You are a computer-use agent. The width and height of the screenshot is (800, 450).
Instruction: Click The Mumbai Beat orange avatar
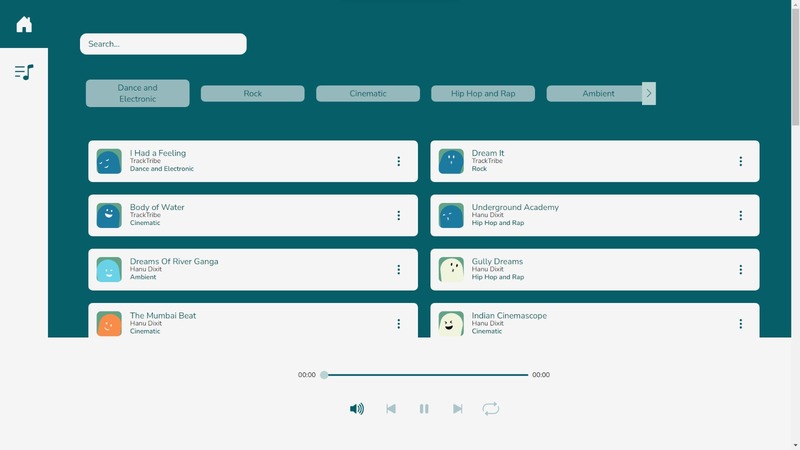pyautogui.click(x=109, y=323)
